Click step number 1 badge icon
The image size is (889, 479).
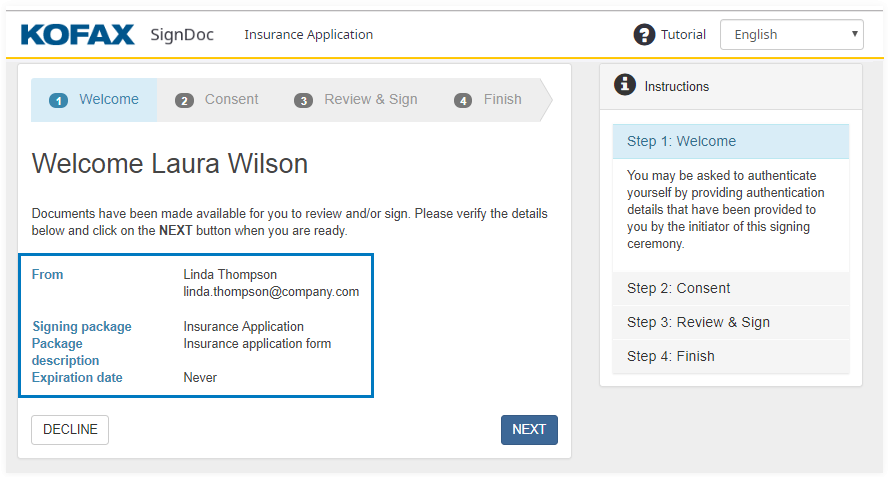(x=58, y=100)
